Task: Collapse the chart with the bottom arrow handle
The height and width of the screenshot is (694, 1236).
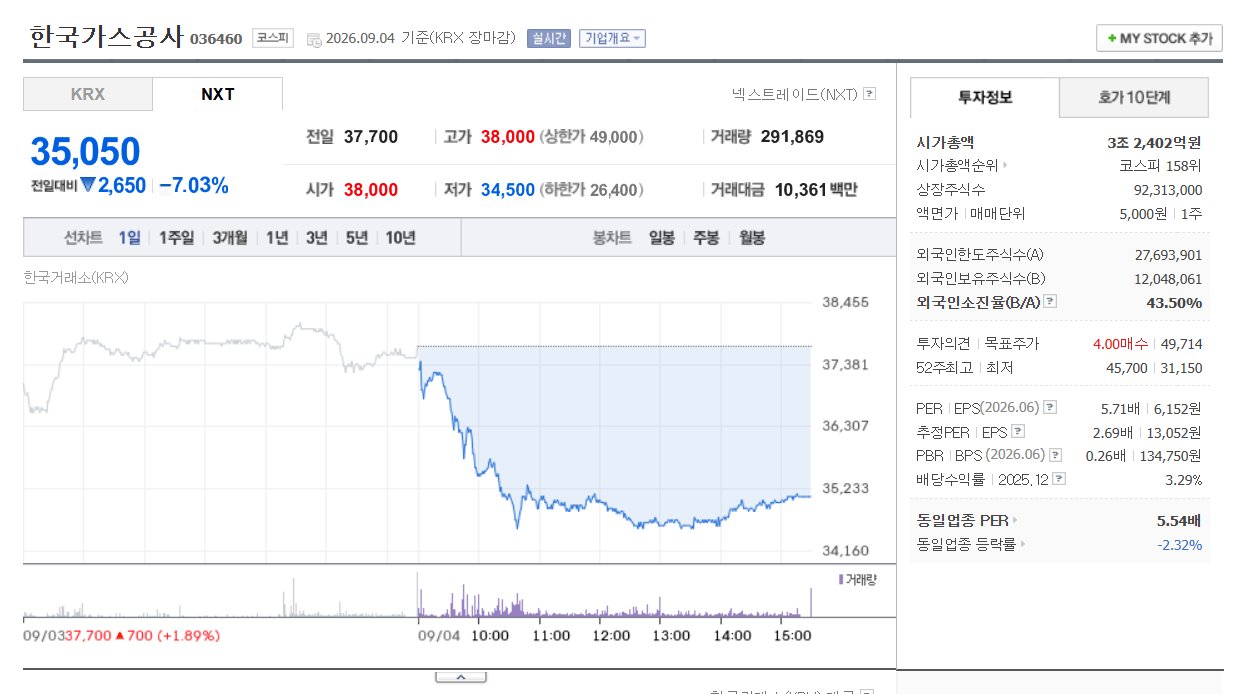Action: (x=461, y=677)
